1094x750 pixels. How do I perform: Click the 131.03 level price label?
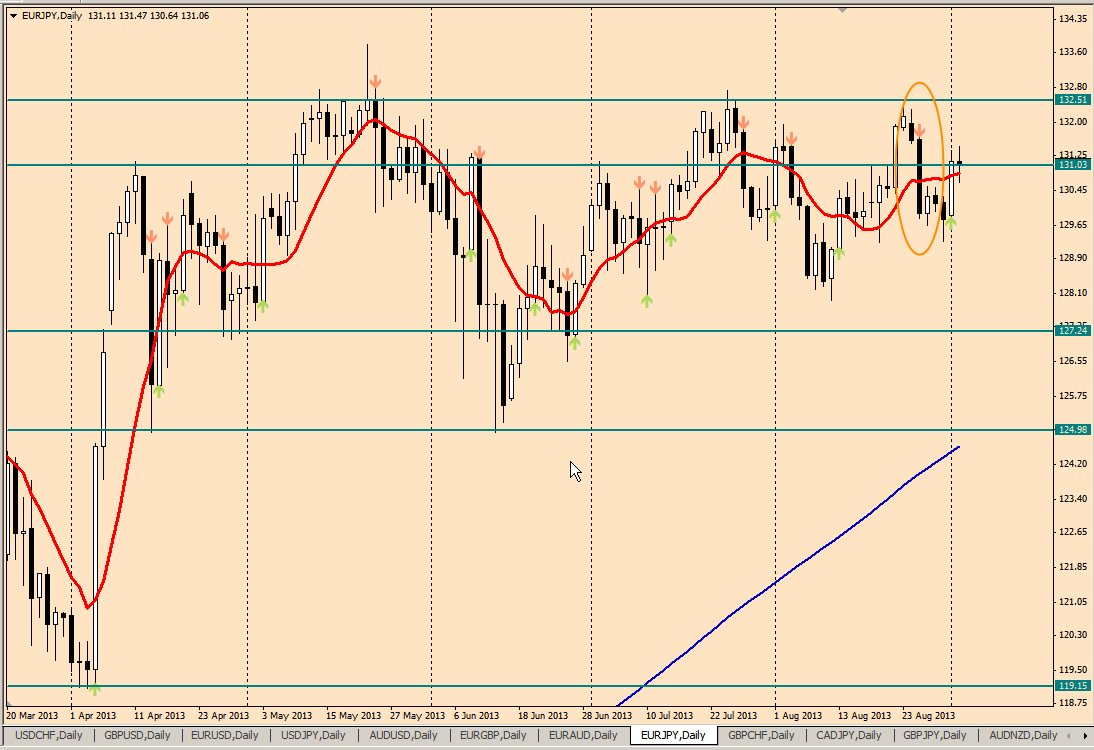pyautogui.click(x=1072, y=165)
